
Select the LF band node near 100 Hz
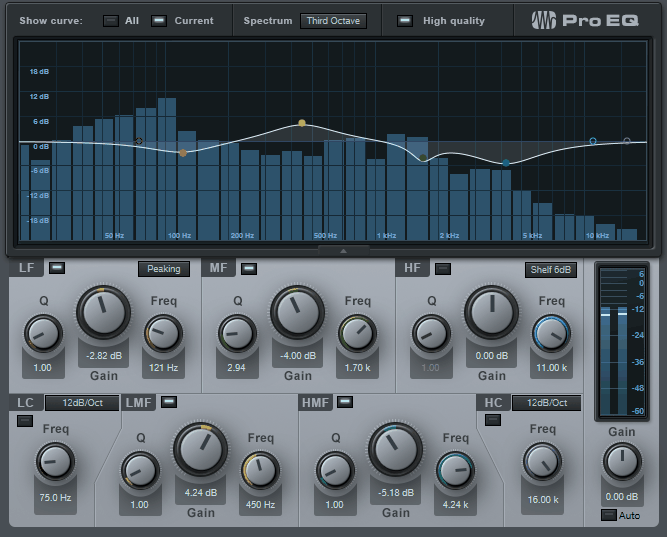(183, 153)
